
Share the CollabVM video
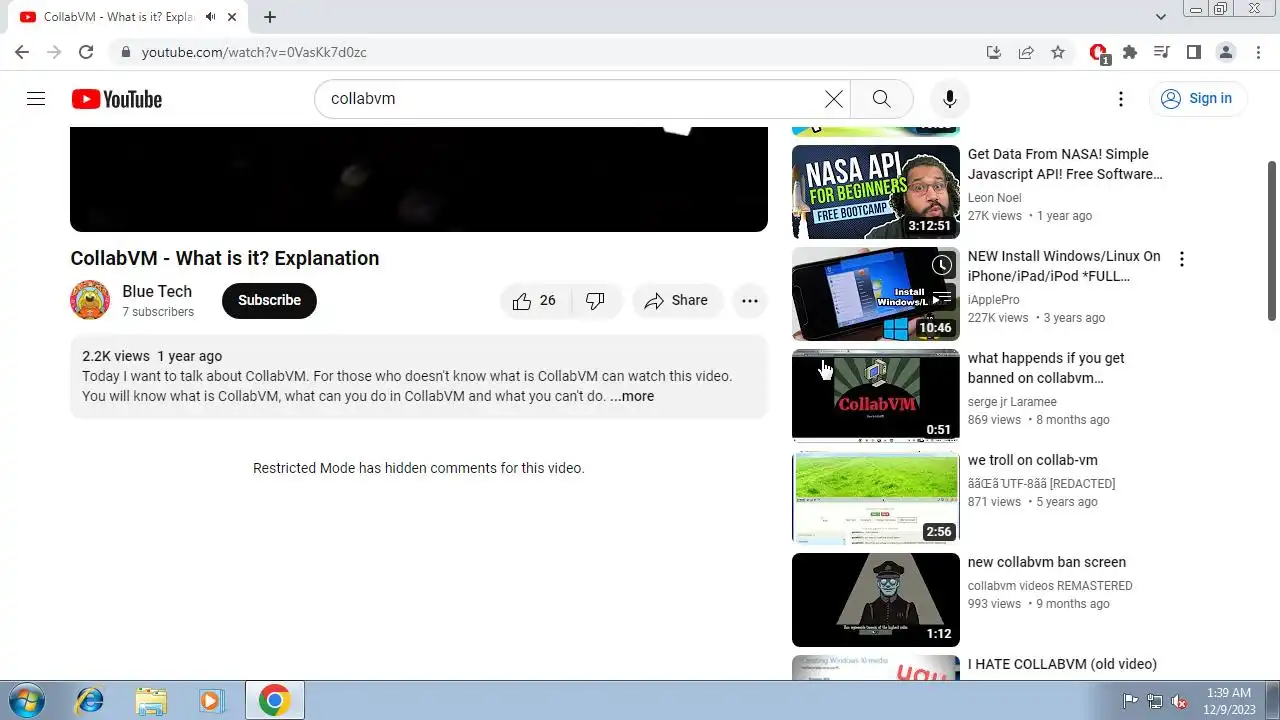677,301
